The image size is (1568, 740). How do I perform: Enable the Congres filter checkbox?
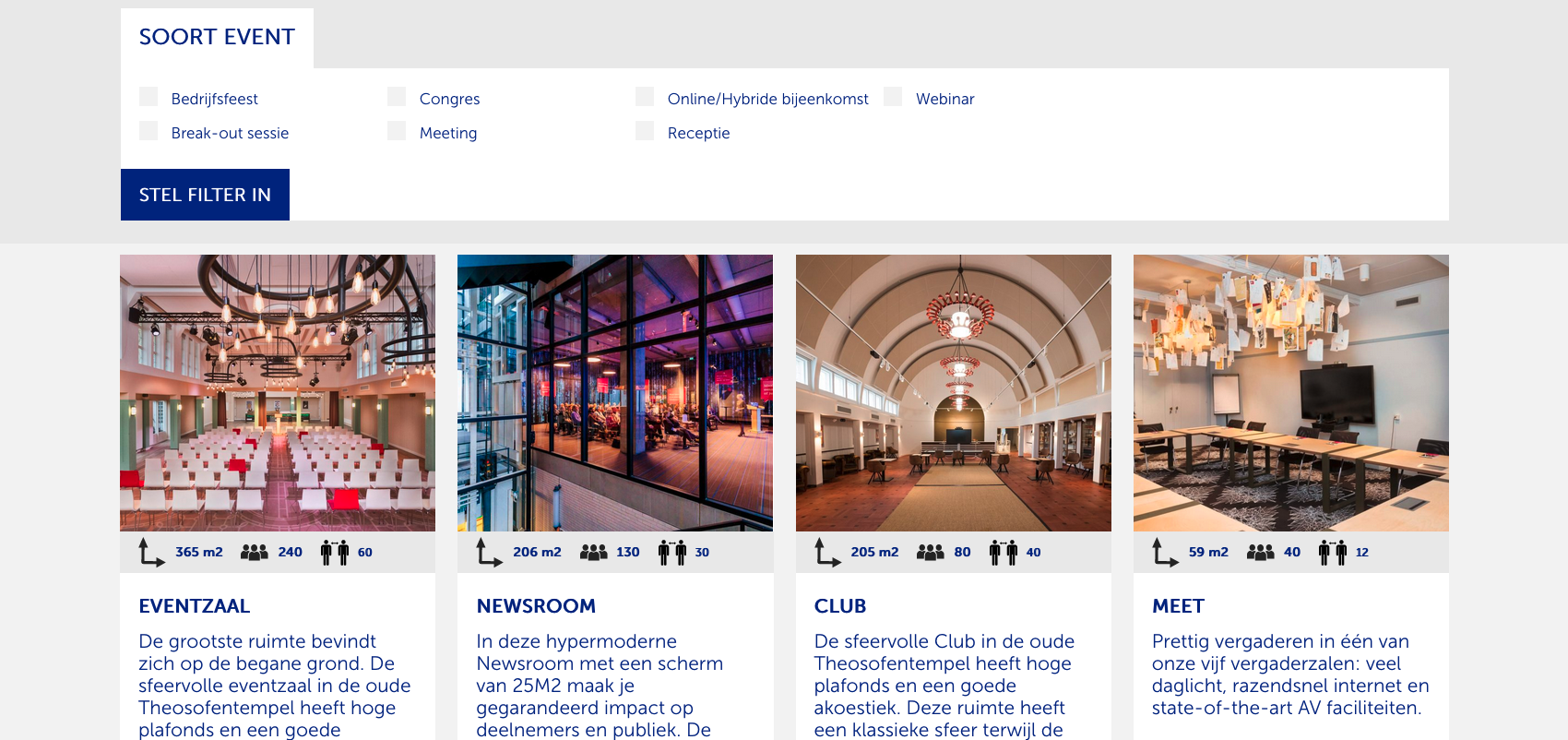tap(397, 97)
